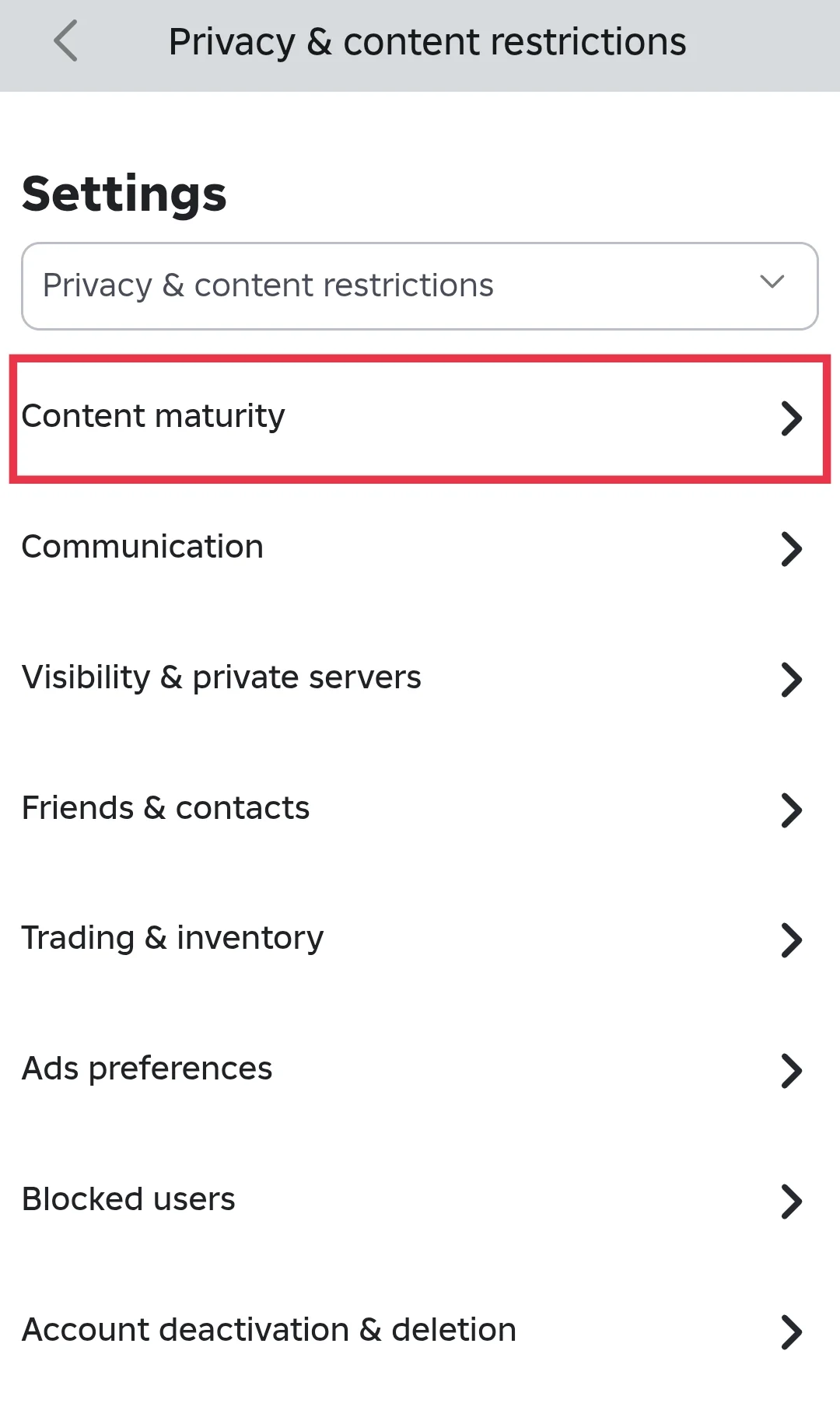Click the Privacy & content restrictions page title
The width and height of the screenshot is (840, 1403).
click(x=427, y=42)
